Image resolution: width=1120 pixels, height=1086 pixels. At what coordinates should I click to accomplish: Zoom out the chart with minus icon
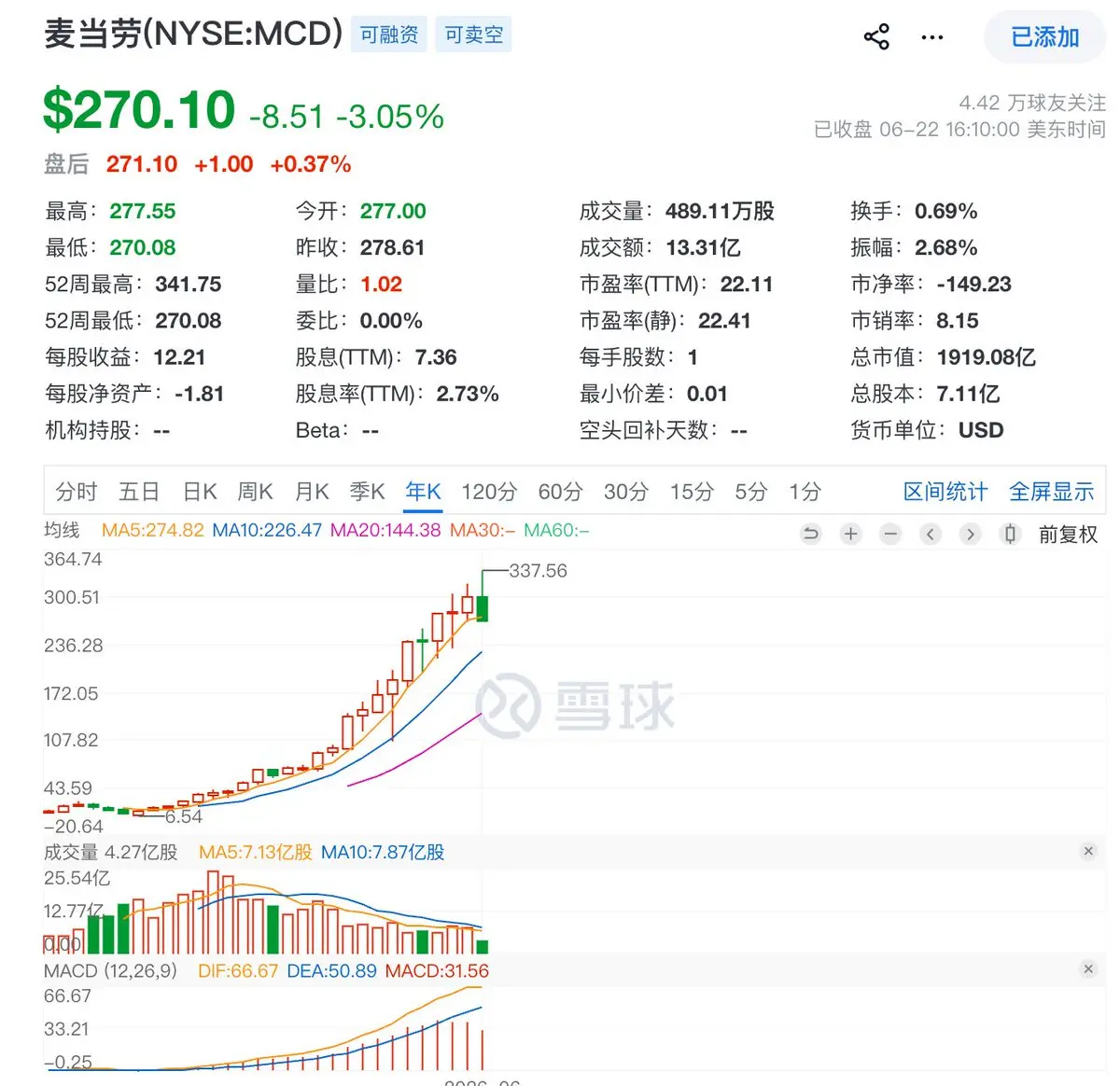890,534
